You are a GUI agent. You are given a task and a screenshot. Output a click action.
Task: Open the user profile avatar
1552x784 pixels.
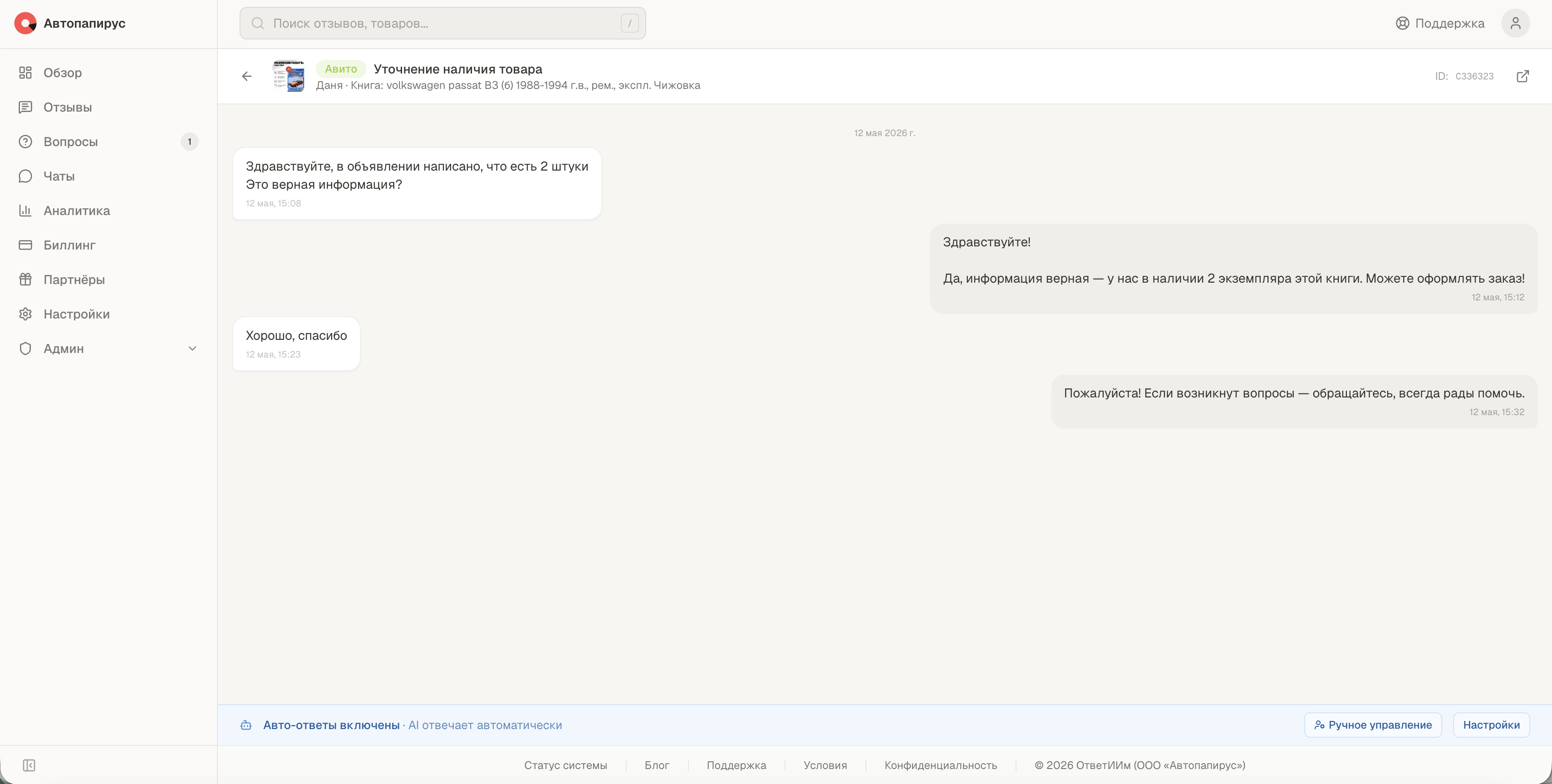click(x=1515, y=24)
